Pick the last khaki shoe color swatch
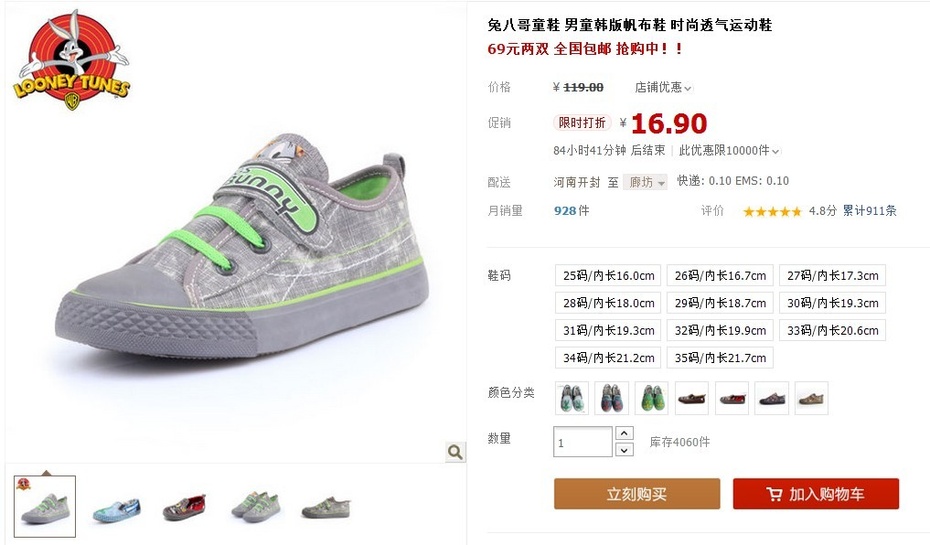This screenshot has height=545, width=930. [811, 398]
